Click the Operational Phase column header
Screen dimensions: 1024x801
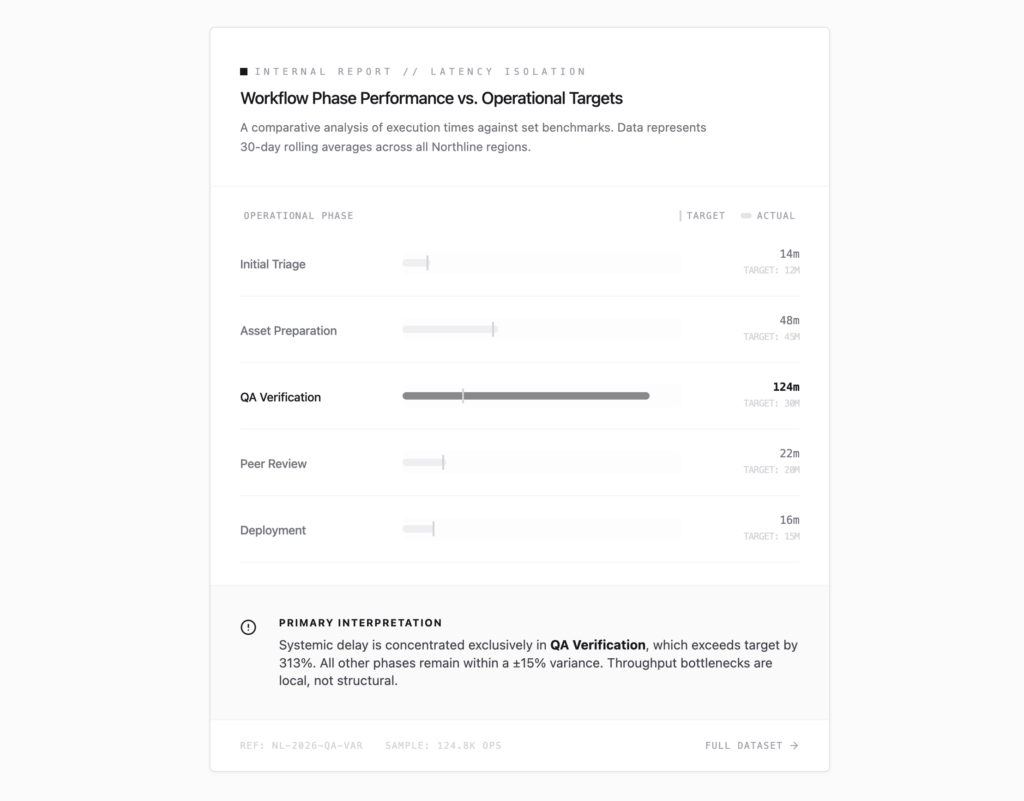tap(298, 215)
